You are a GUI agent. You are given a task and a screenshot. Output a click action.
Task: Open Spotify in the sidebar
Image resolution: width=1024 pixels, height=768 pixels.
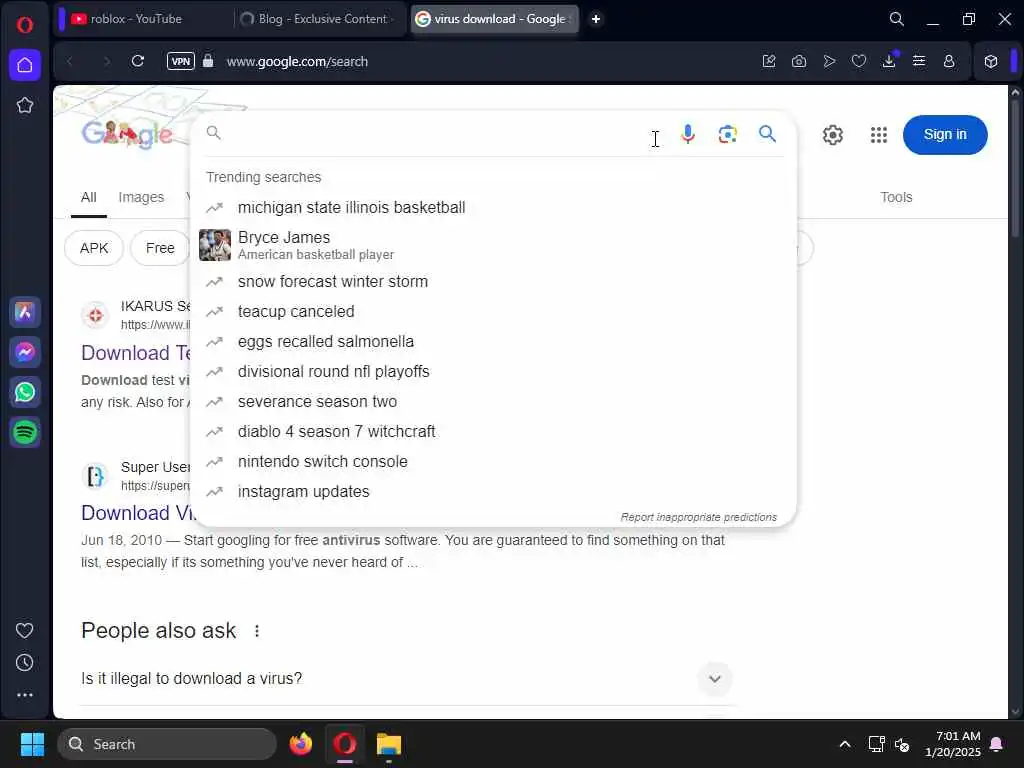25,432
